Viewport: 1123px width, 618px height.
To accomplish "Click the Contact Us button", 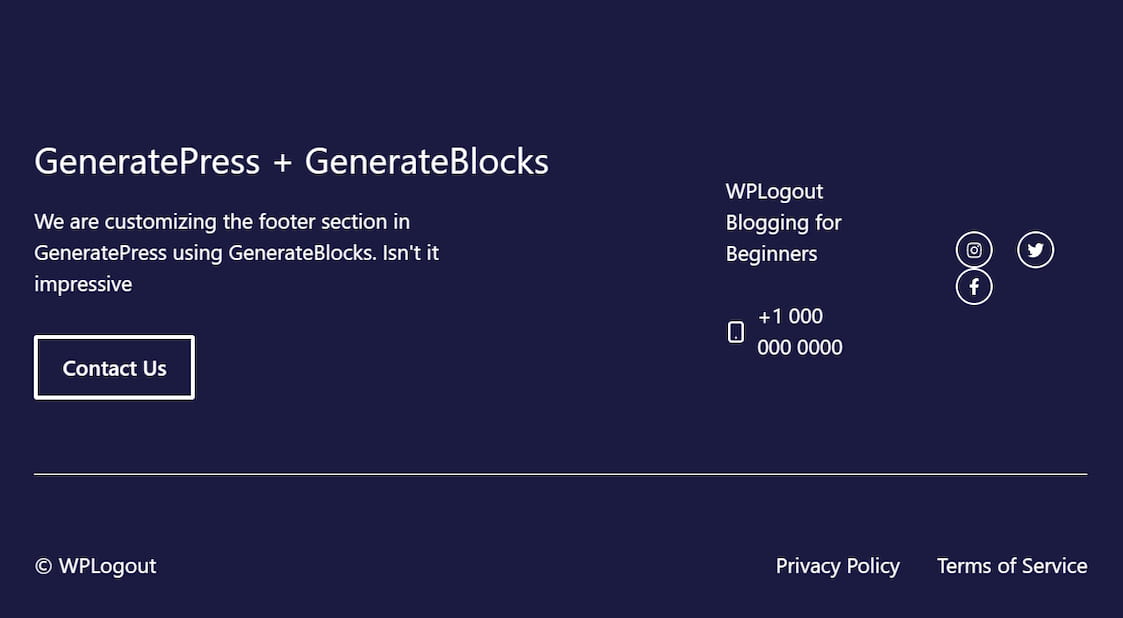I will (113, 367).
